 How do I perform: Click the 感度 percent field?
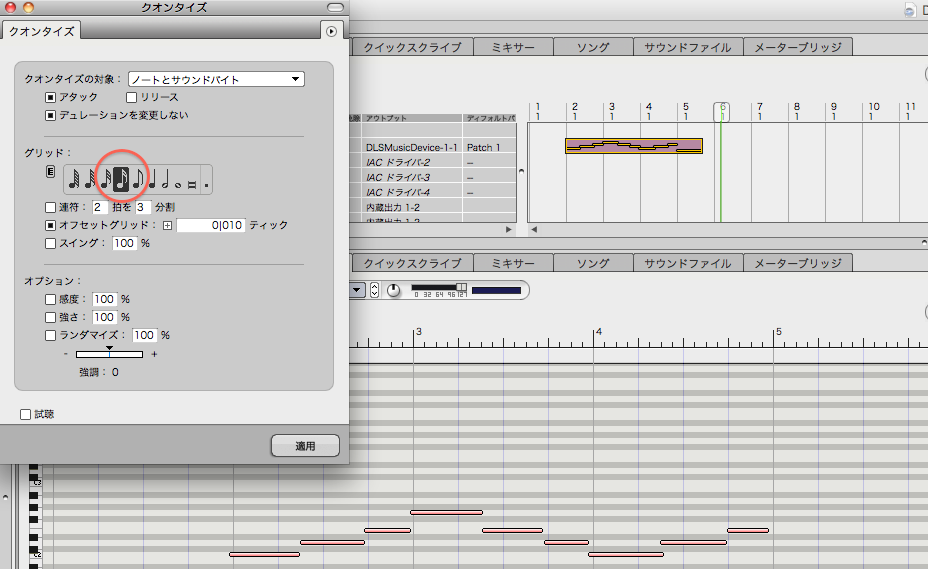[x=105, y=300]
